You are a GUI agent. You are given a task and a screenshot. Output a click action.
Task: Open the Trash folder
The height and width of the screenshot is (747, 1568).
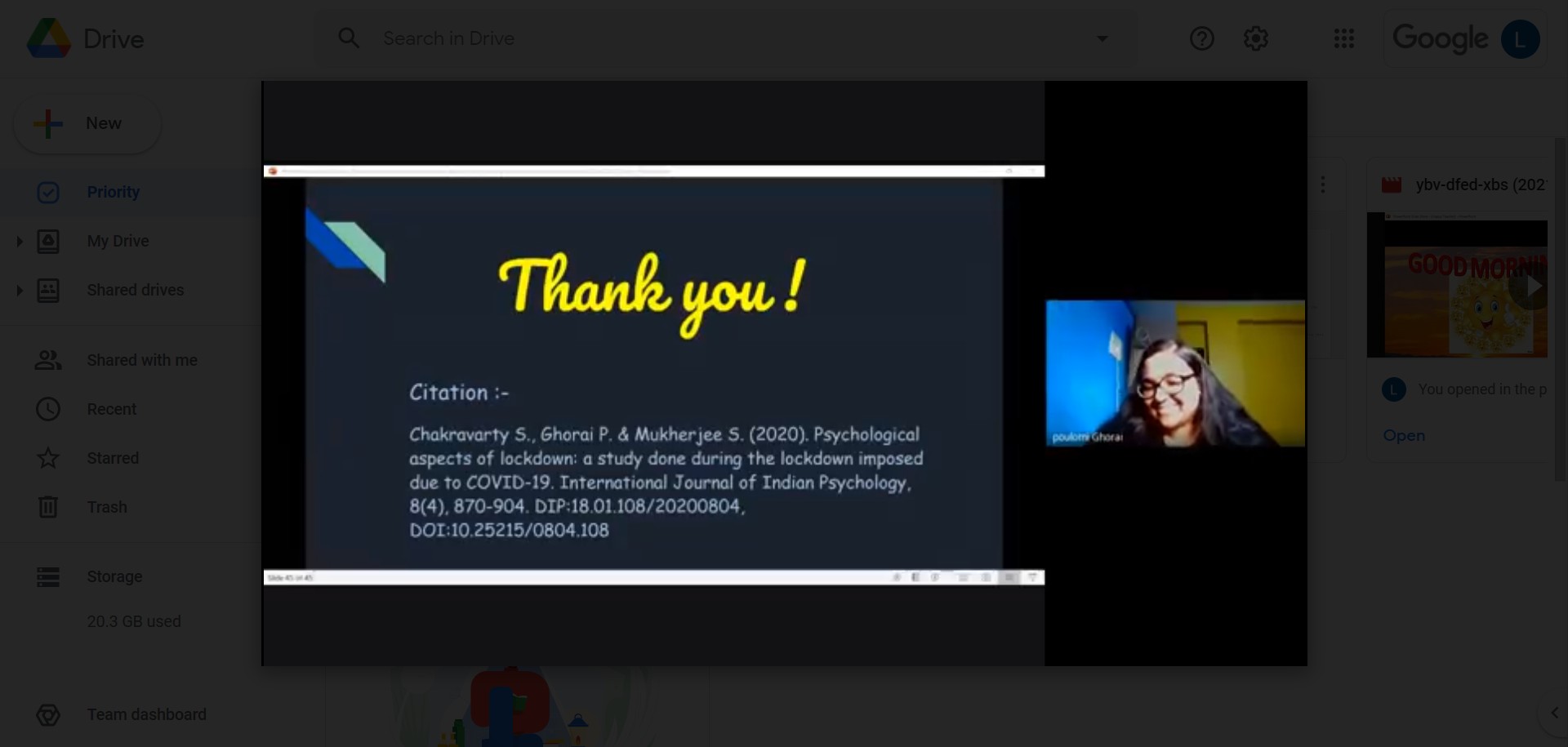pyautogui.click(x=107, y=507)
